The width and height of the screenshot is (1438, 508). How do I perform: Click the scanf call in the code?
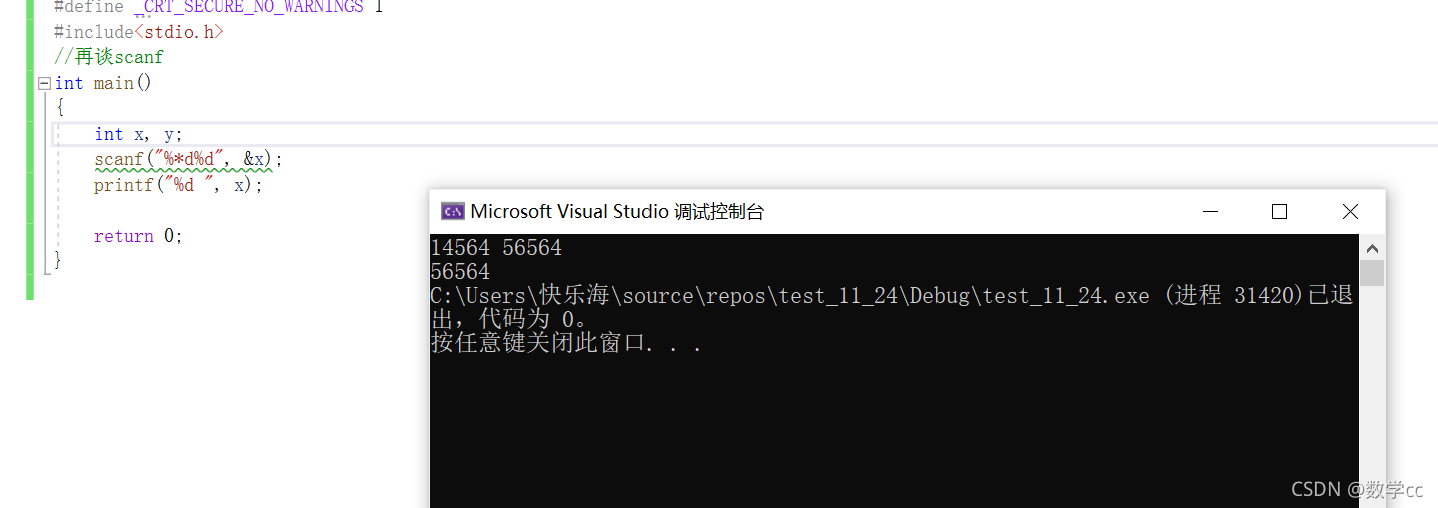point(189,159)
